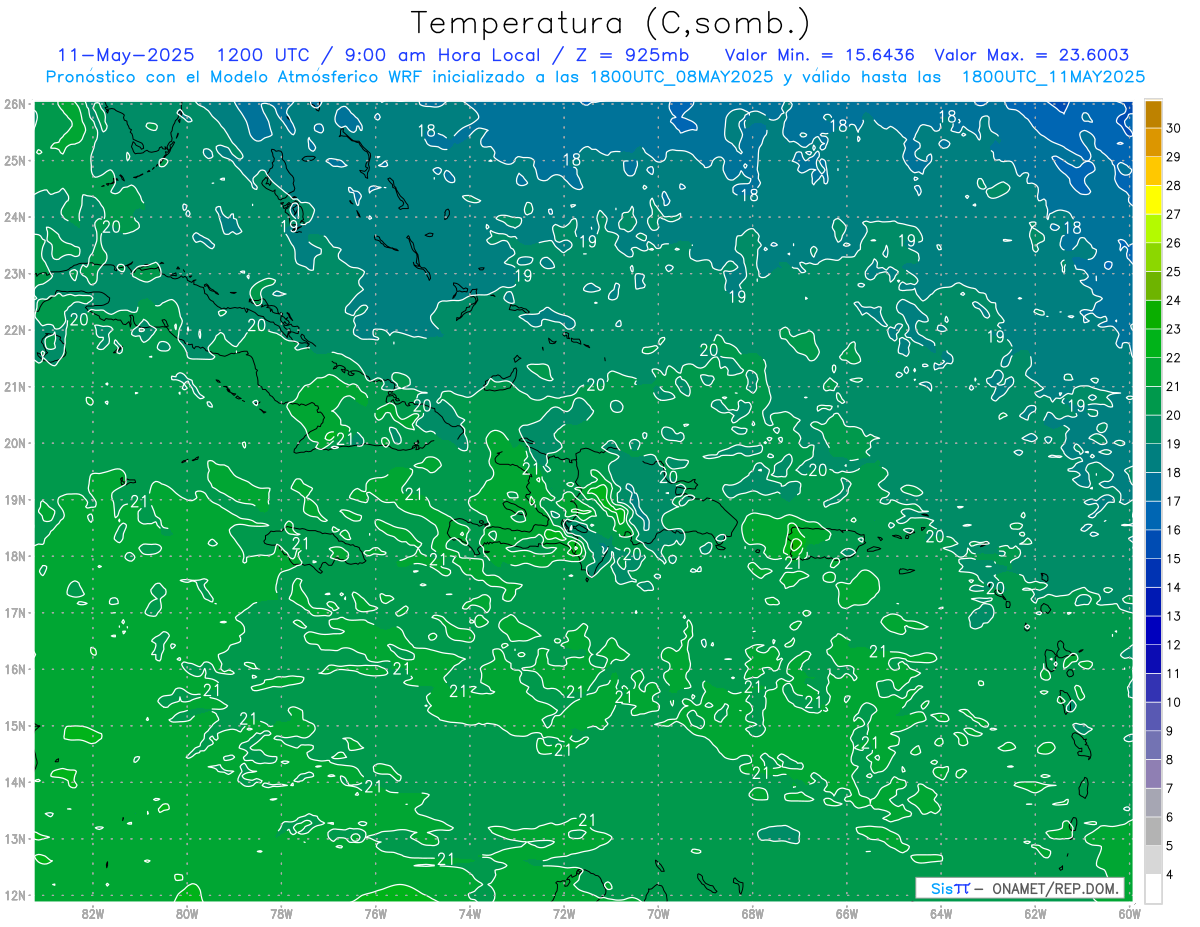Click the gray swatch between 5 and 6
The image size is (1200, 927).
pyautogui.click(x=1153, y=830)
